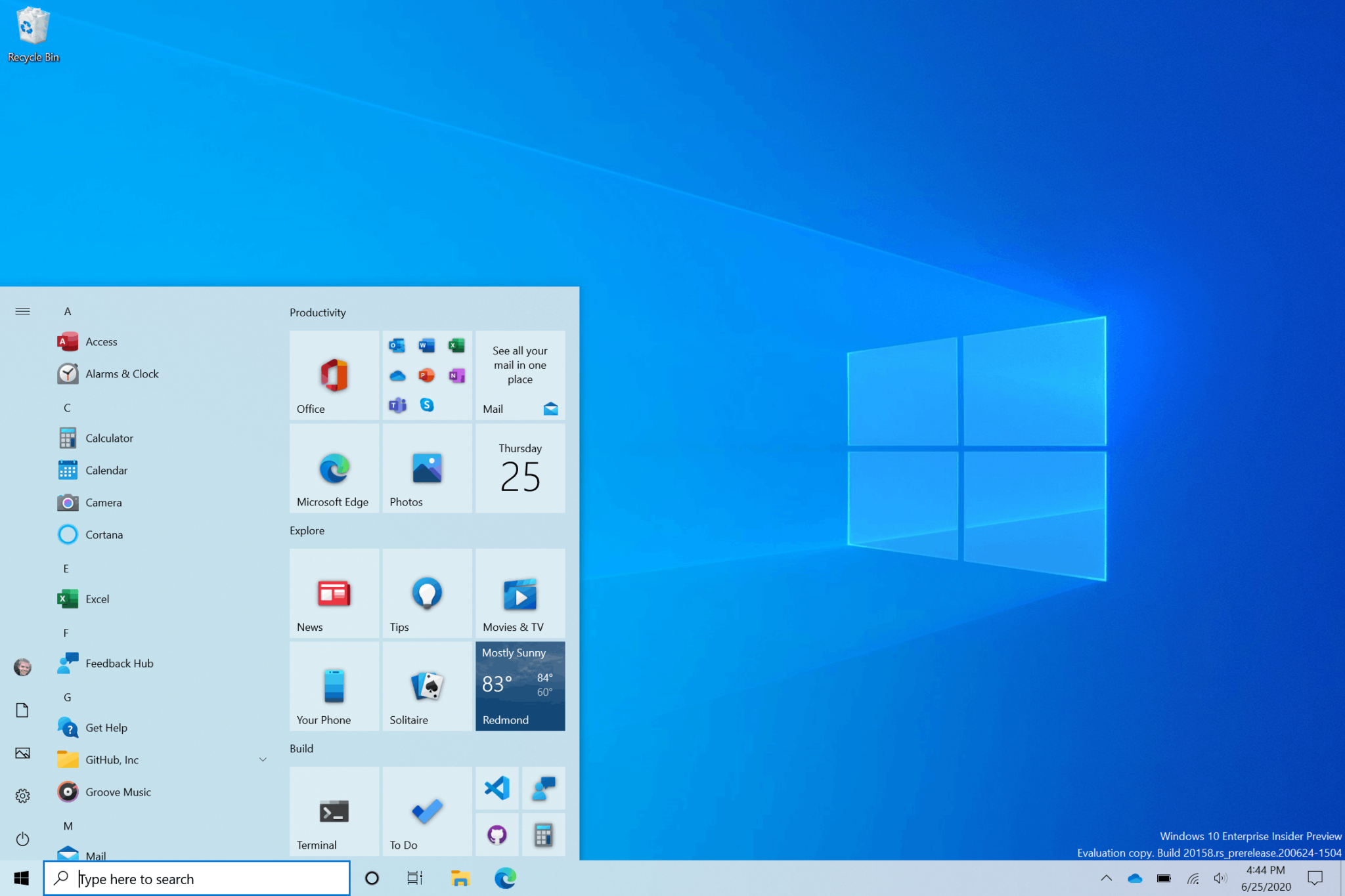Click Tips icon in Explore section
1345x896 pixels.
click(x=424, y=589)
